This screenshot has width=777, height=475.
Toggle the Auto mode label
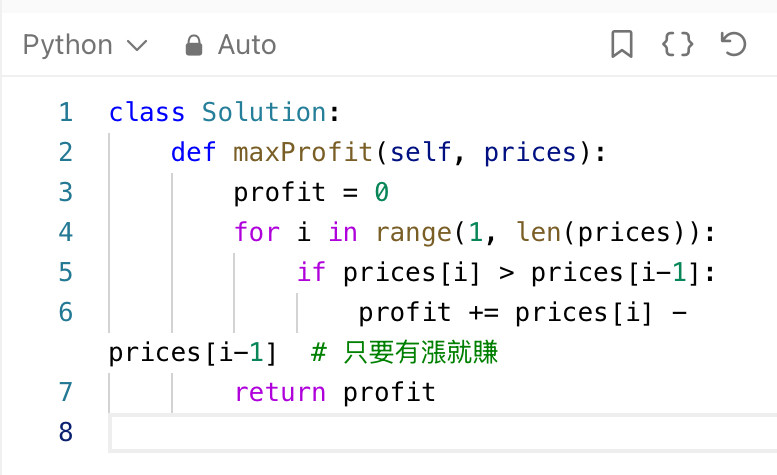pos(247,45)
